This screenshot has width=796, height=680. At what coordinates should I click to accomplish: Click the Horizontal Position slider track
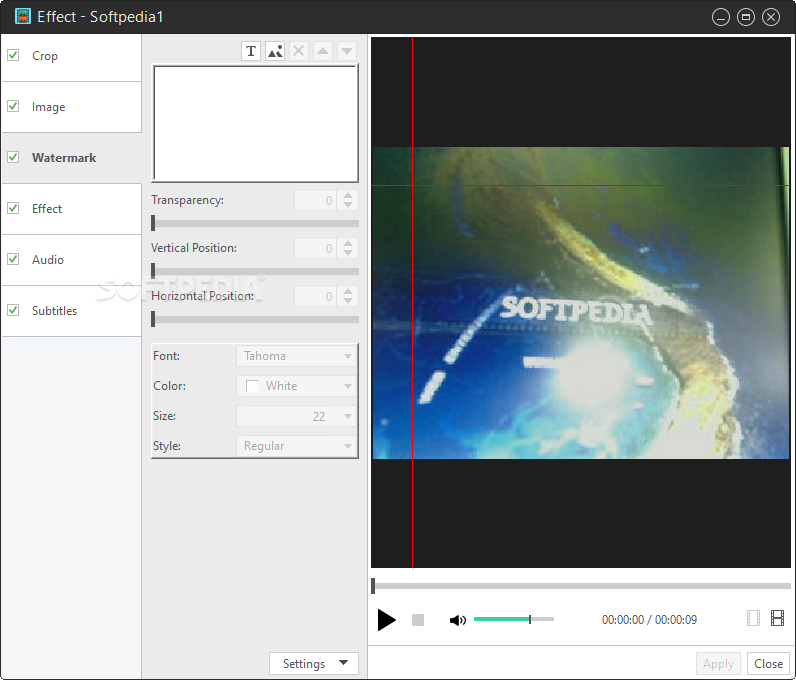click(x=255, y=319)
